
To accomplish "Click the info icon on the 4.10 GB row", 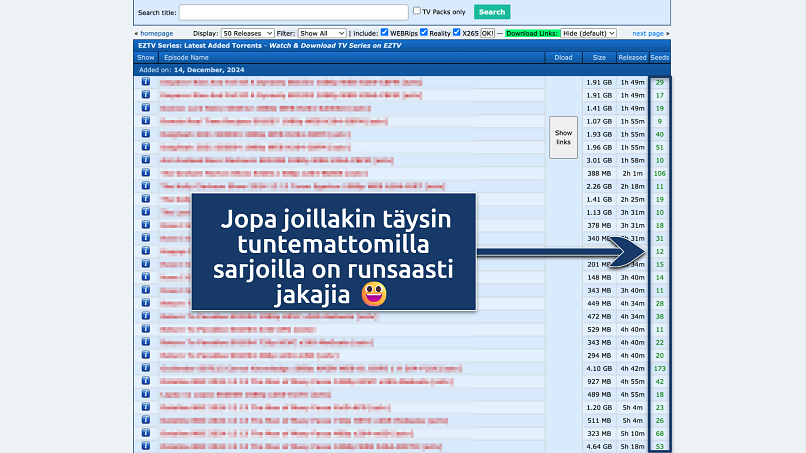I will 145,368.
